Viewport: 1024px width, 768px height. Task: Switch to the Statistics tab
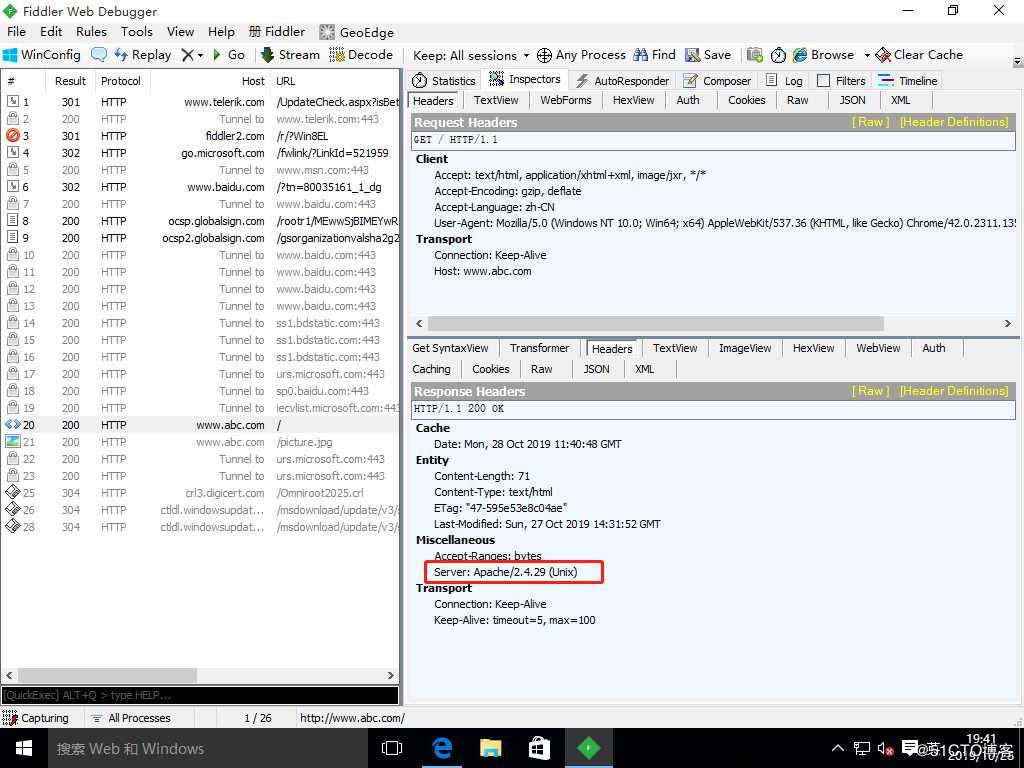(444, 80)
